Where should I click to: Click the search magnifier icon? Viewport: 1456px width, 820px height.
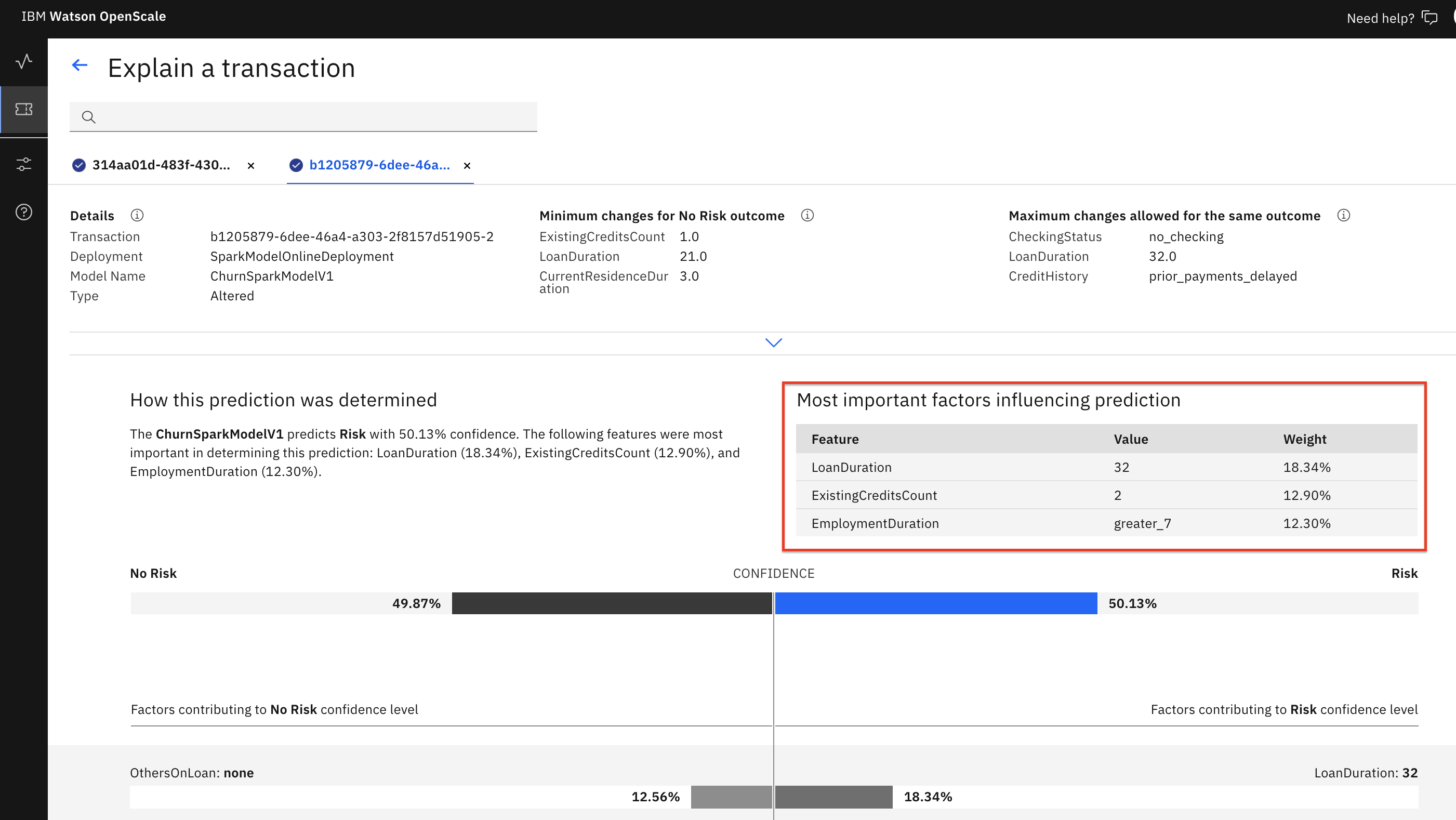point(88,117)
